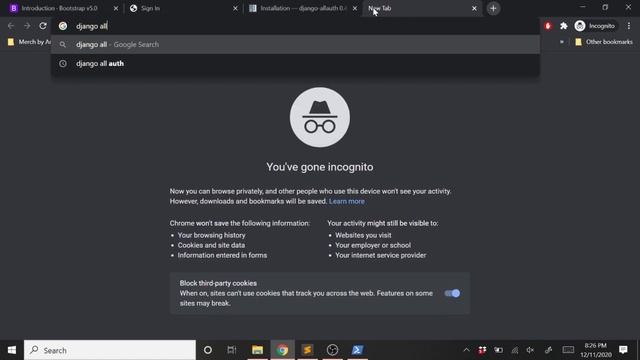Click Chrome icon on taskbar
Viewport: 640px width, 360px height.
[x=282, y=350]
